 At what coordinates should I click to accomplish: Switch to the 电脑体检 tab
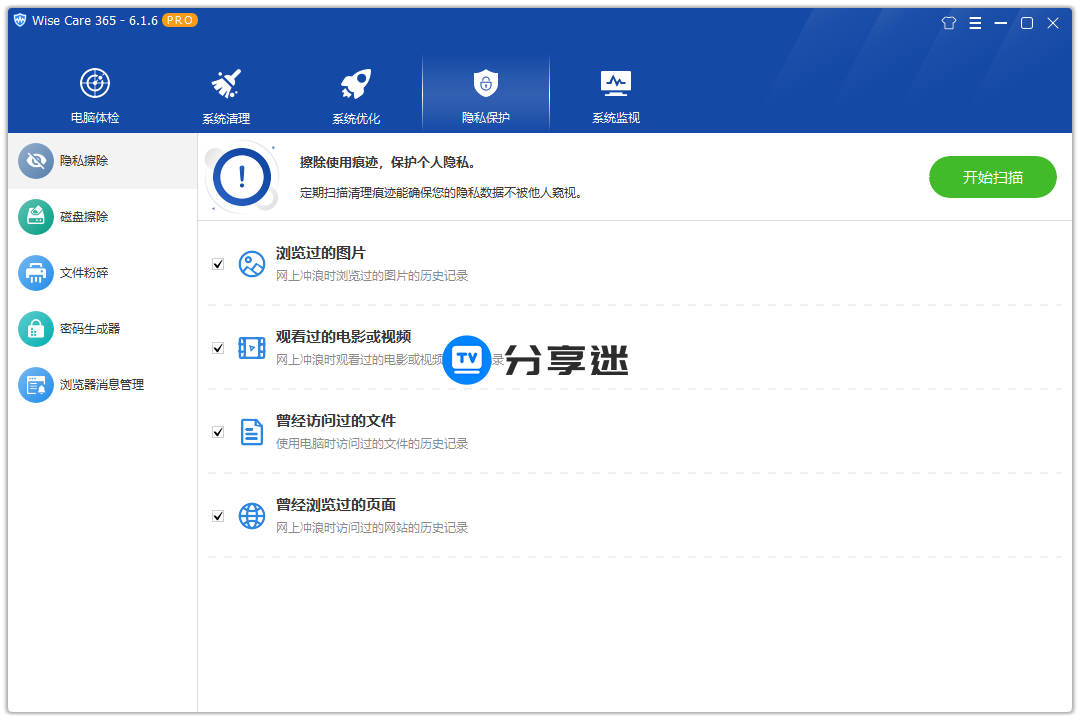click(95, 93)
